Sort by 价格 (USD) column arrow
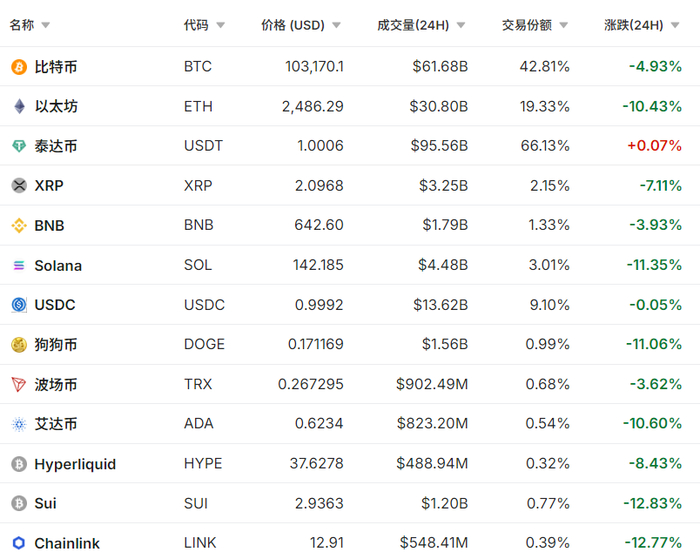The height and width of the screenshot is (559, 700). [x=336, y=26]
